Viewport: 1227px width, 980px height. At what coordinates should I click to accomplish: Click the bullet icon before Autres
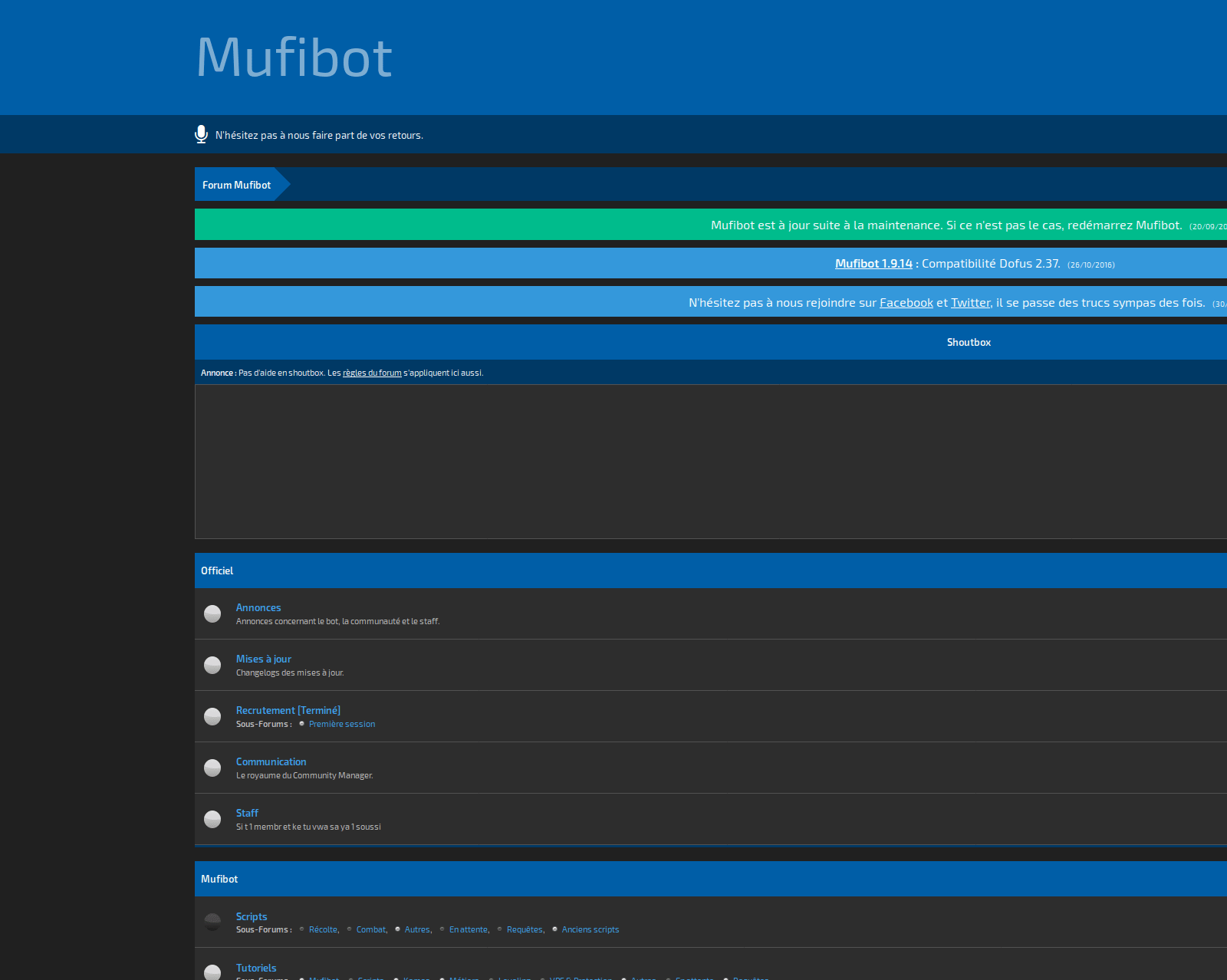point(397,929)
